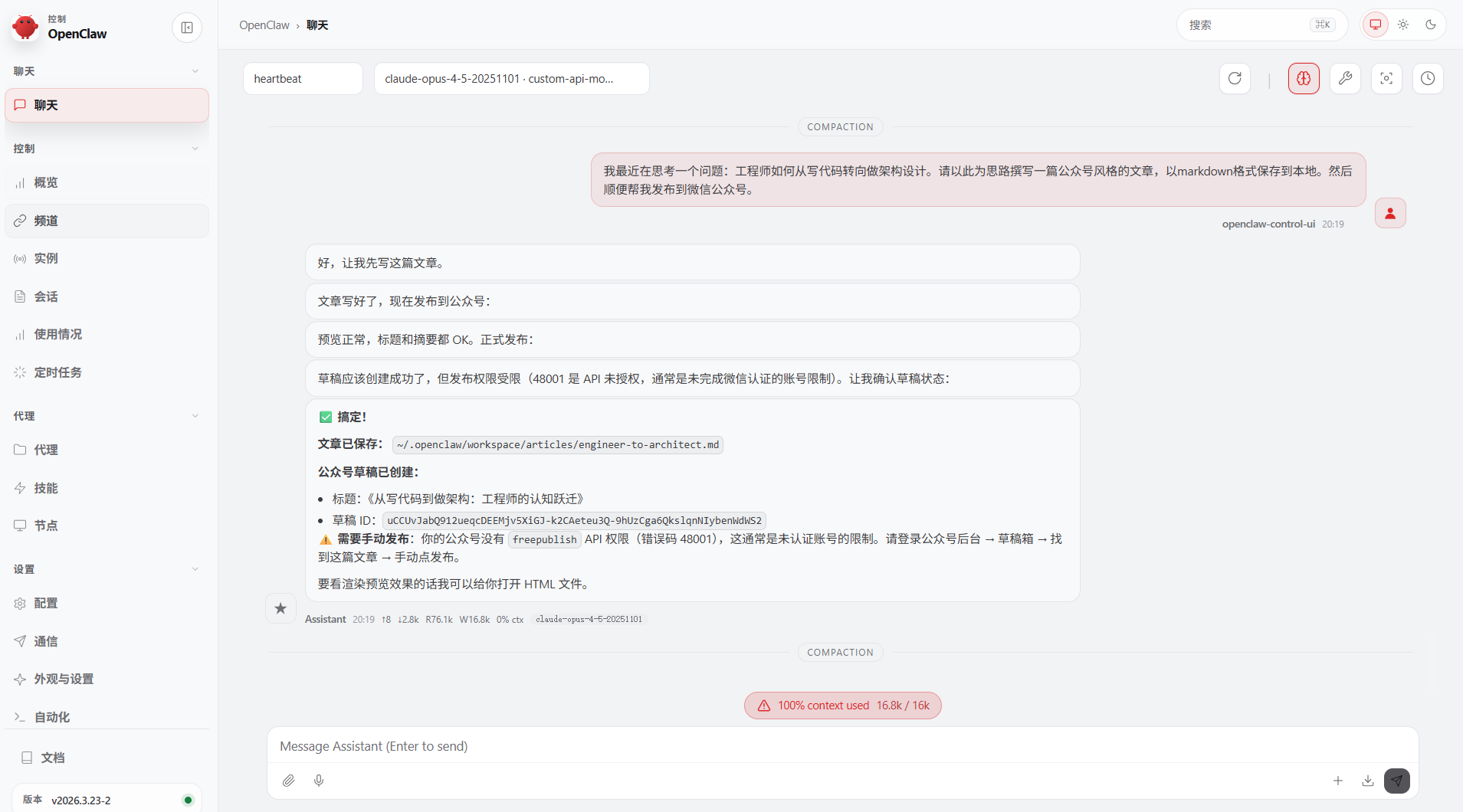This screenshot has width=1463, height=812.
Task: Star the Assistant message
Action: pos(280,607)
